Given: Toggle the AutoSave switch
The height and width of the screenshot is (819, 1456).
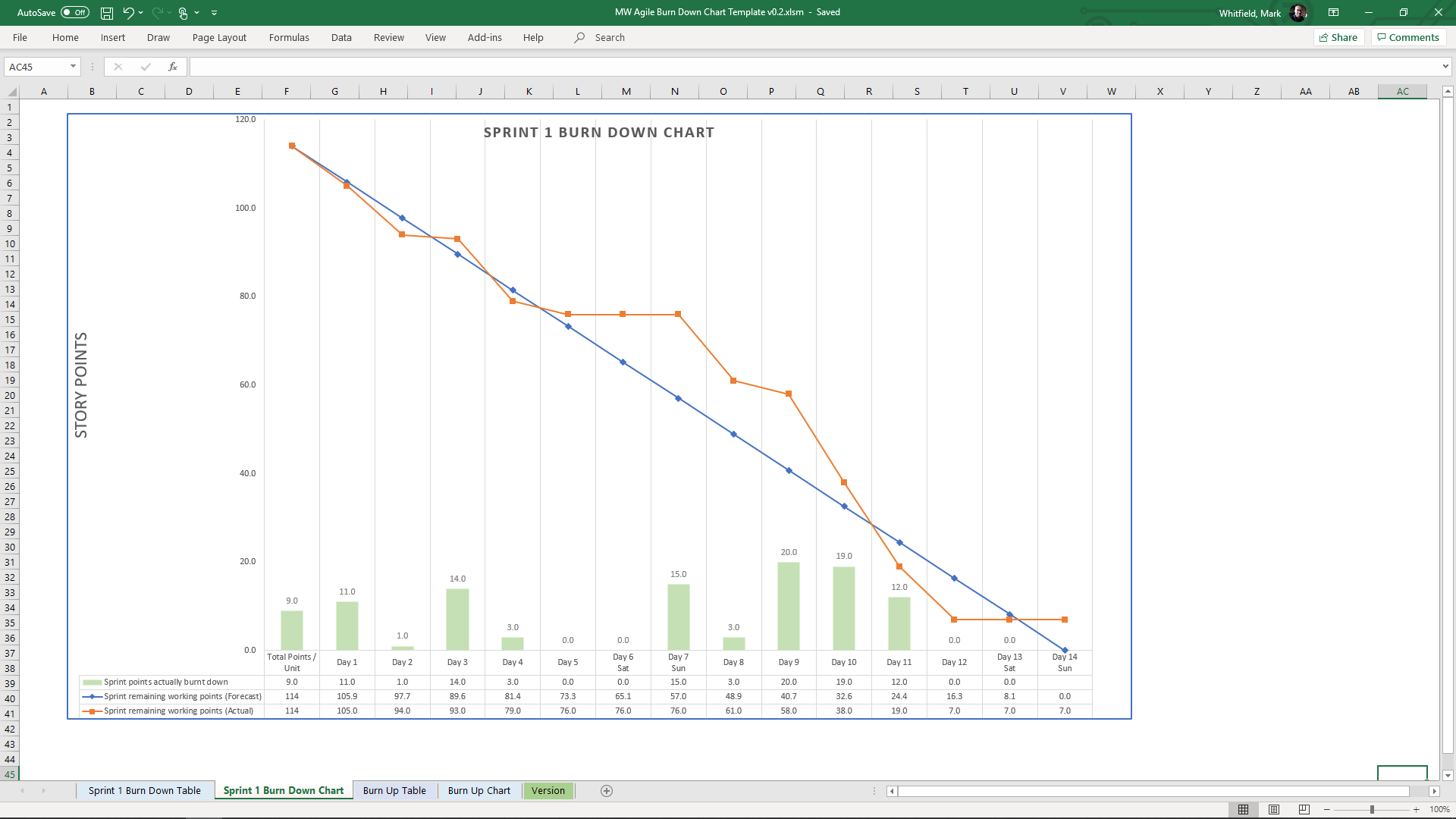Looking at the screenshot, I should point(75,13).
